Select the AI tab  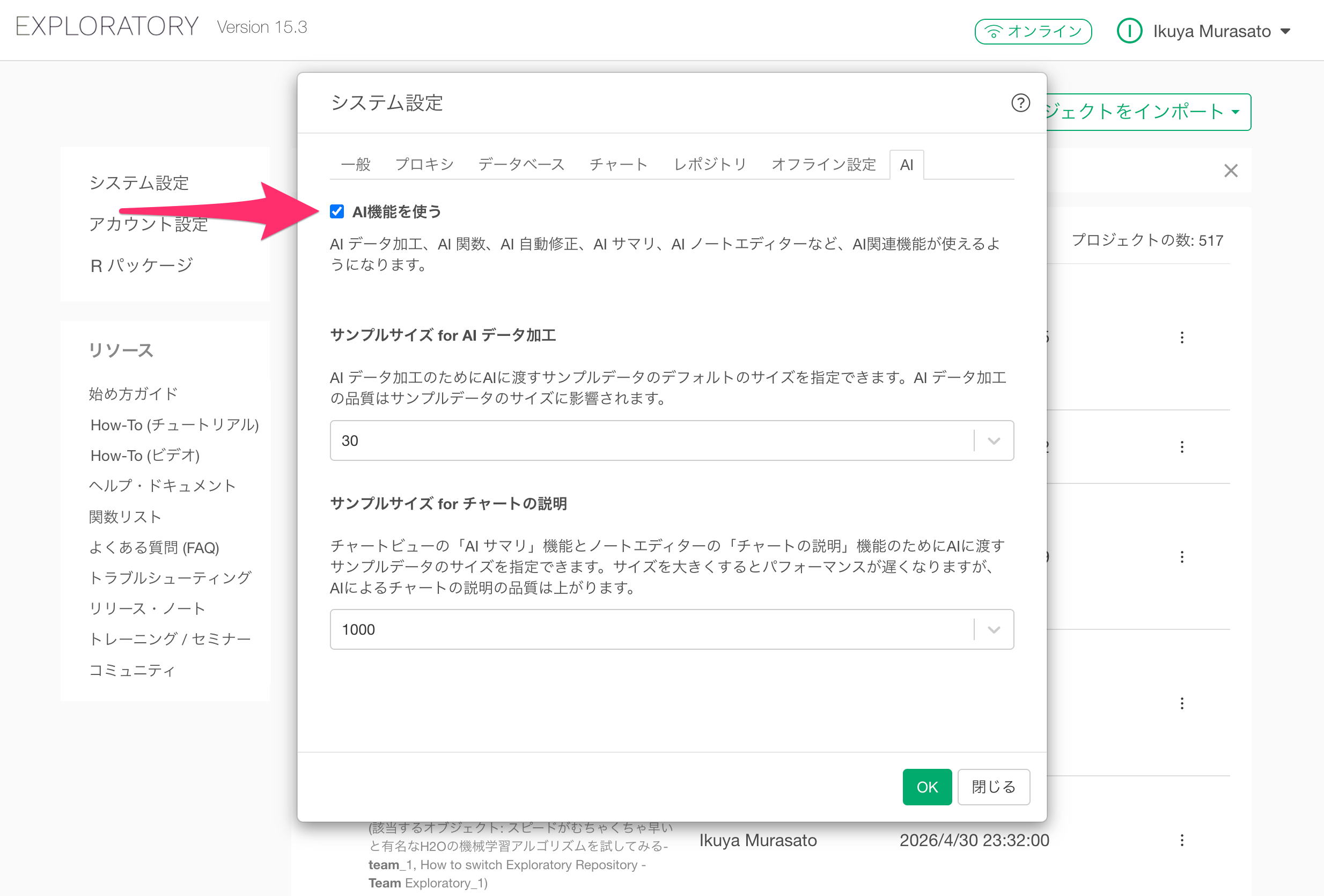pos(907,165)
